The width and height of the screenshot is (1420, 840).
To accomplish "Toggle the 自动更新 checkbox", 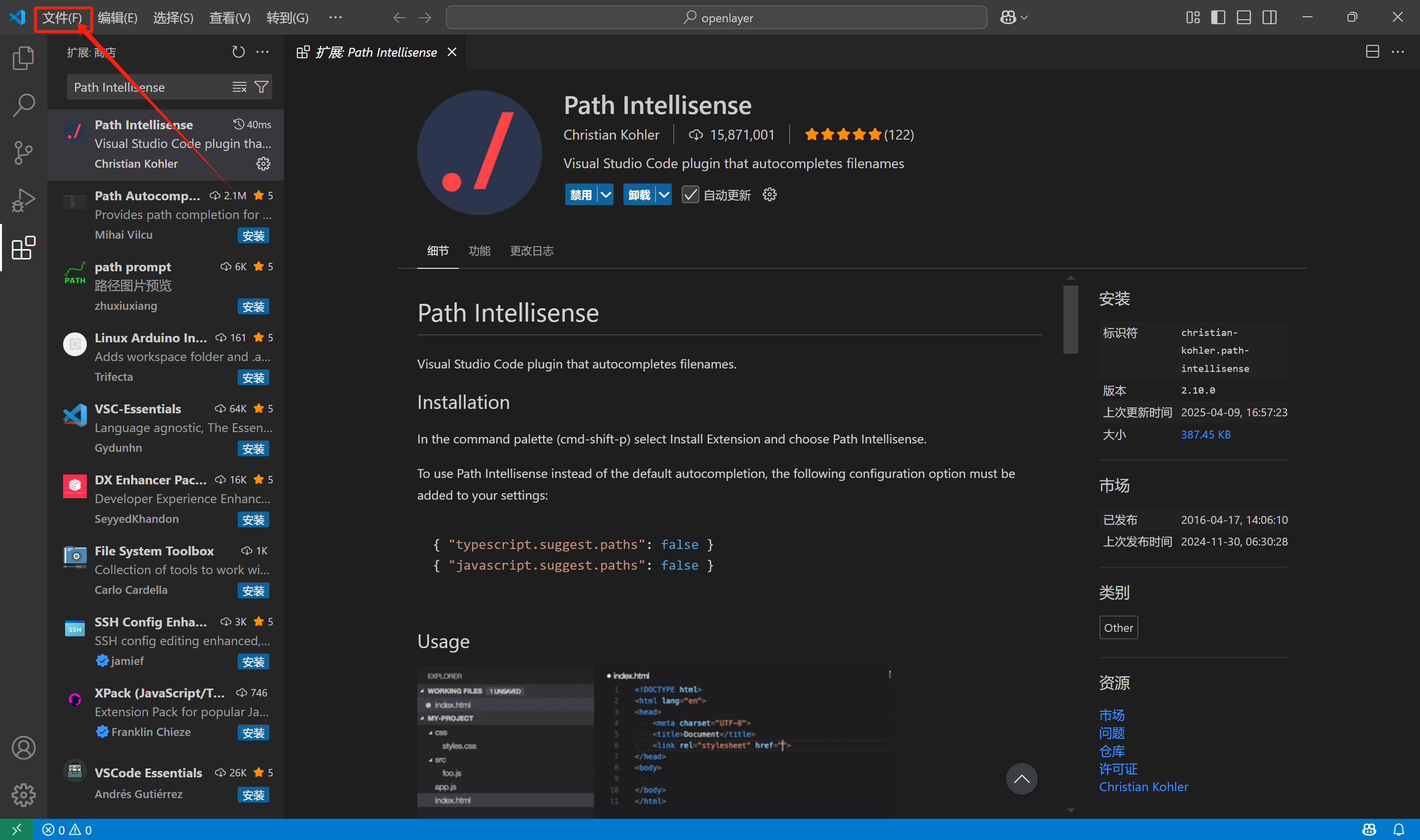I will coord(690,195).
